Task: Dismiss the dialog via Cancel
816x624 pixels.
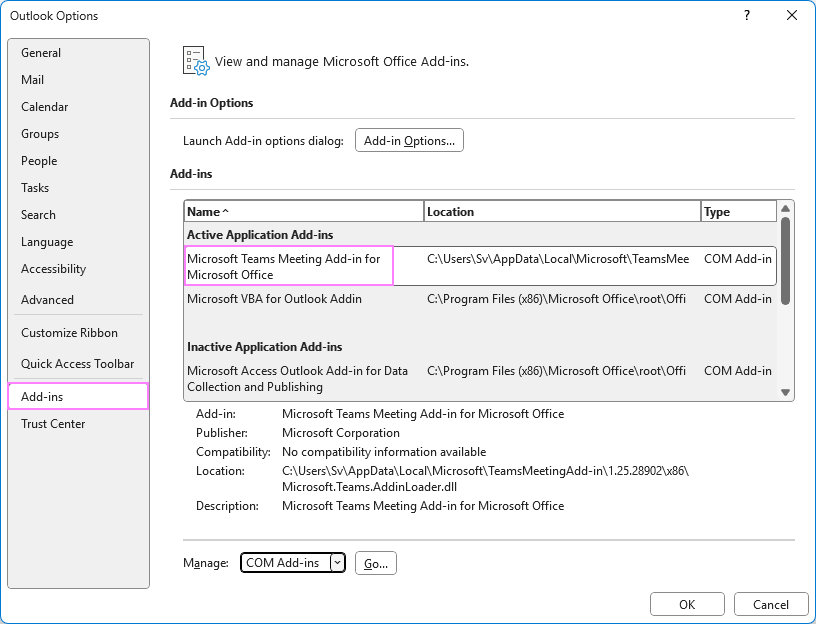Action: coord(771,604)
